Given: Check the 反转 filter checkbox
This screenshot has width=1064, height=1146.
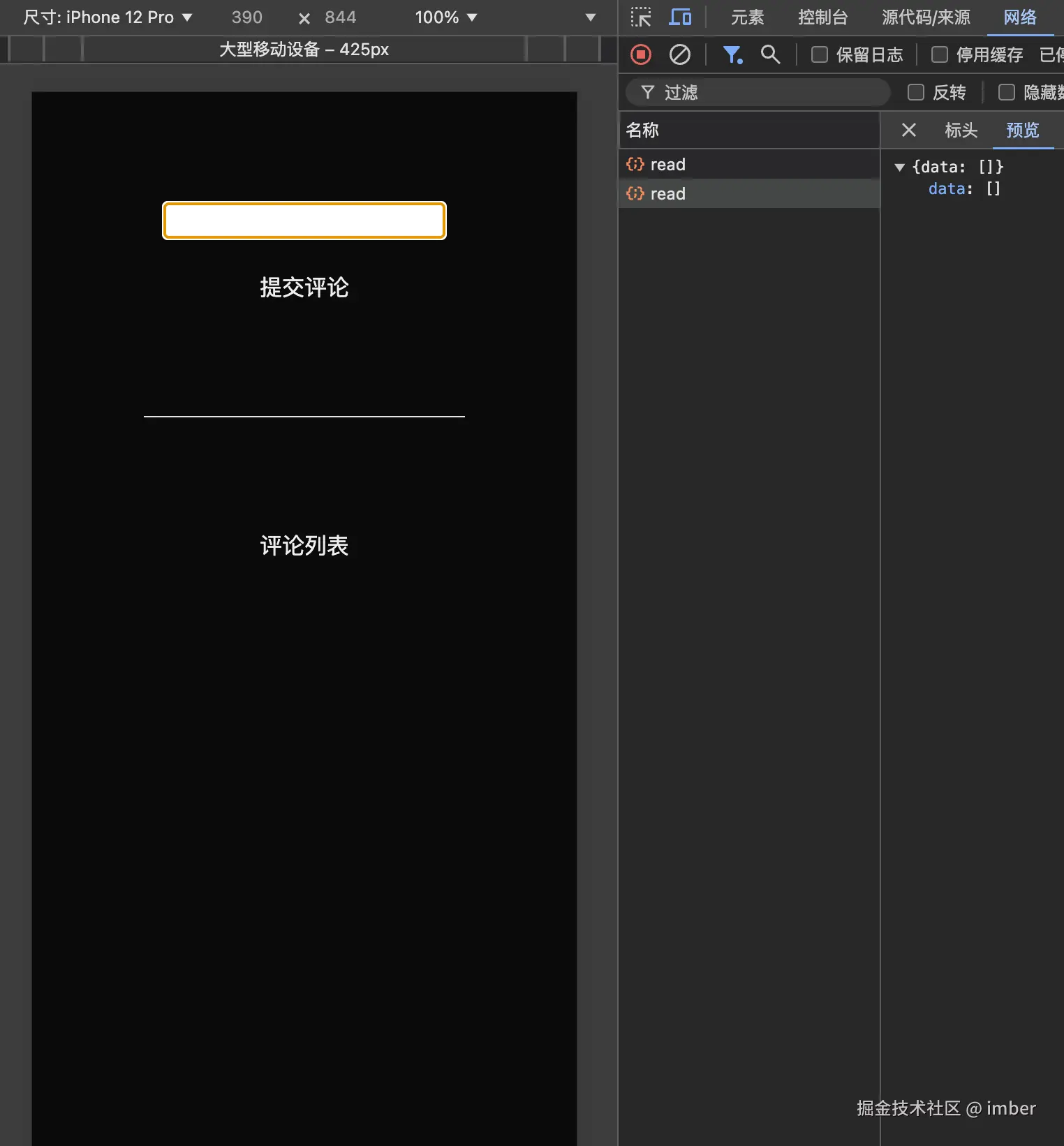Looking at the screenshot, I should tap(916, 92).
